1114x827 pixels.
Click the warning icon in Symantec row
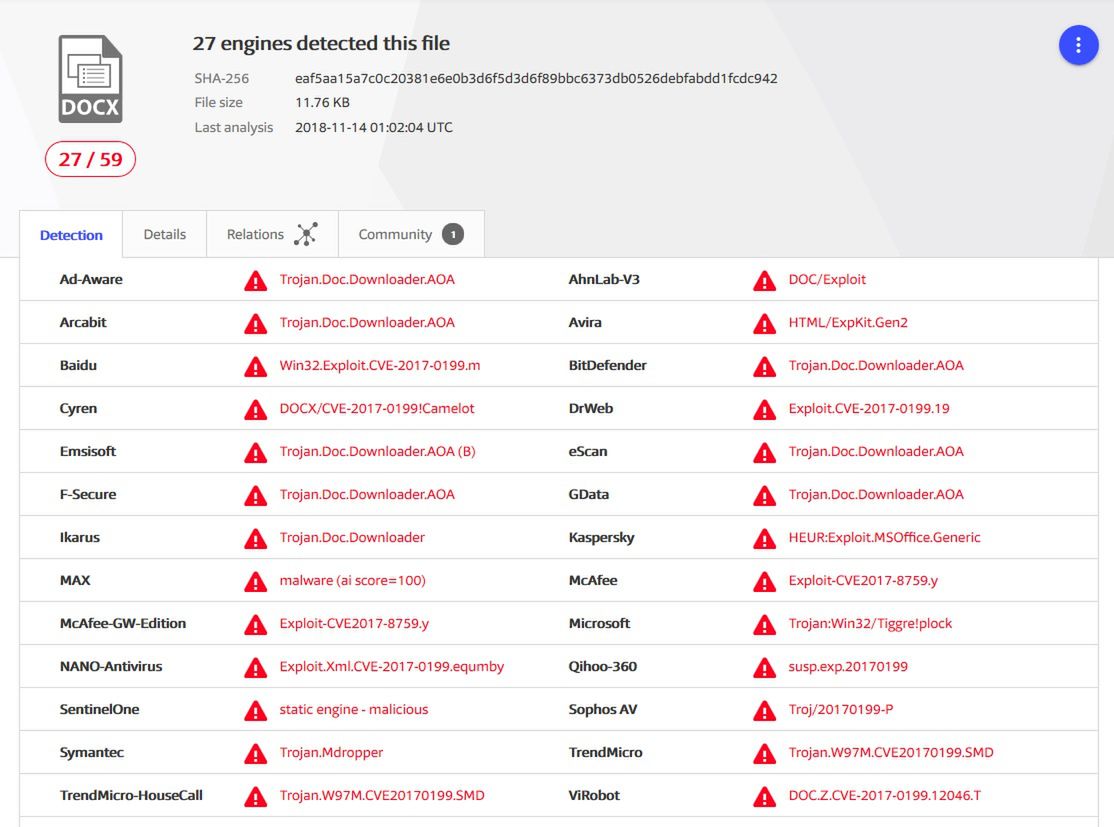[256, 753]
